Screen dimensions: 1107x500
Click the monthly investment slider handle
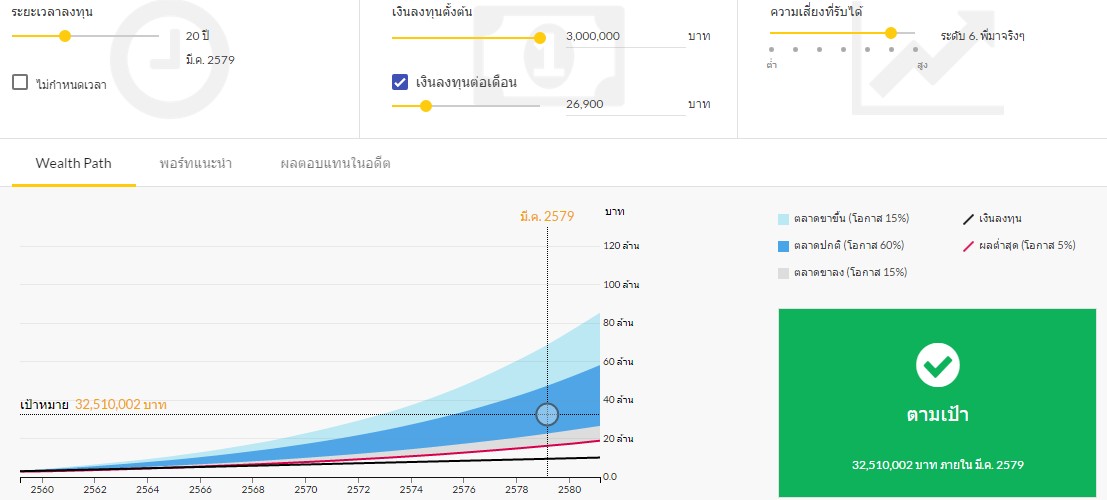[x=426, y=105]
